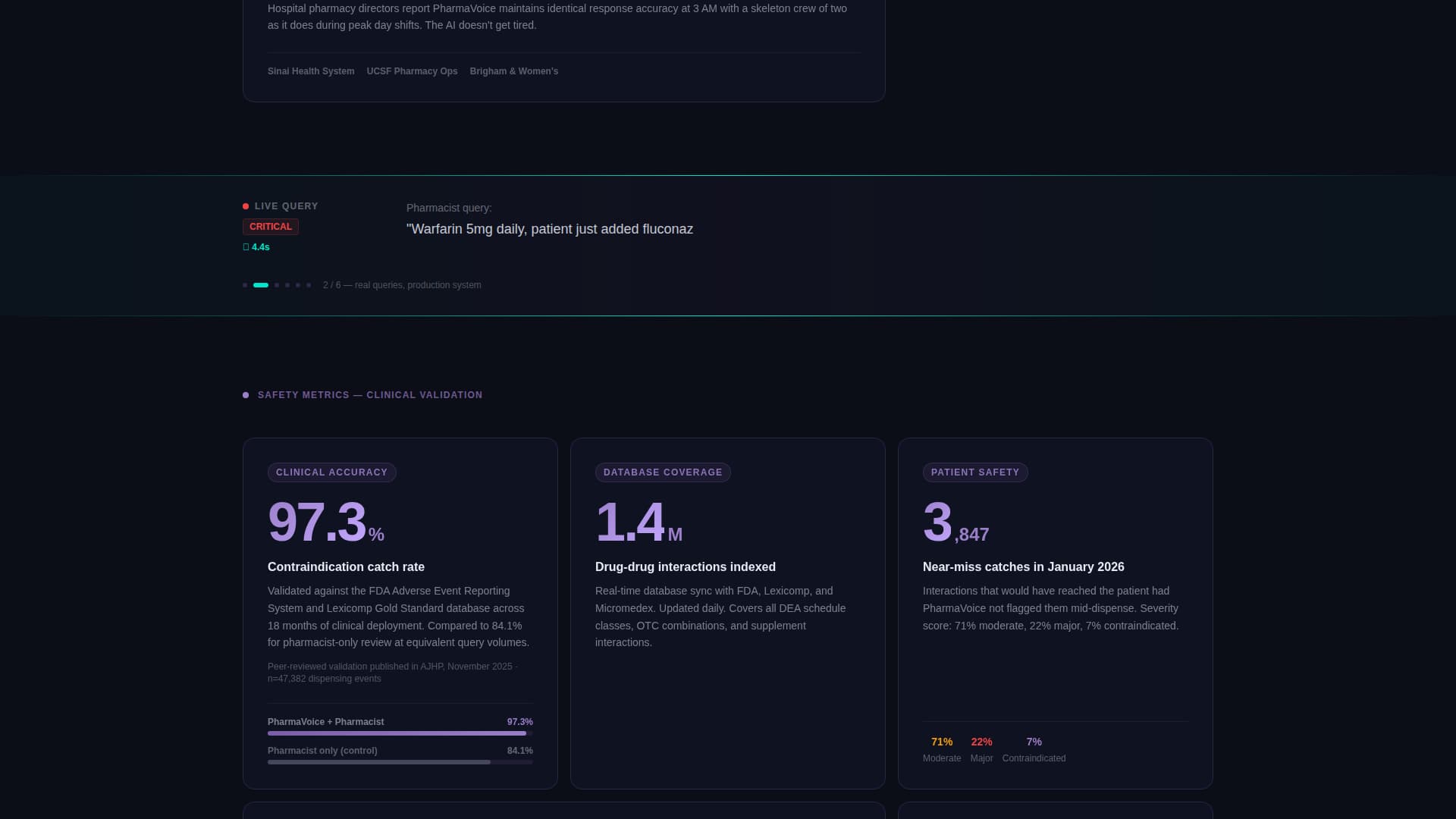1456x819 pixels.
Task: Click '2 / 6 — real queries, production system'
Action: point(402,285)
